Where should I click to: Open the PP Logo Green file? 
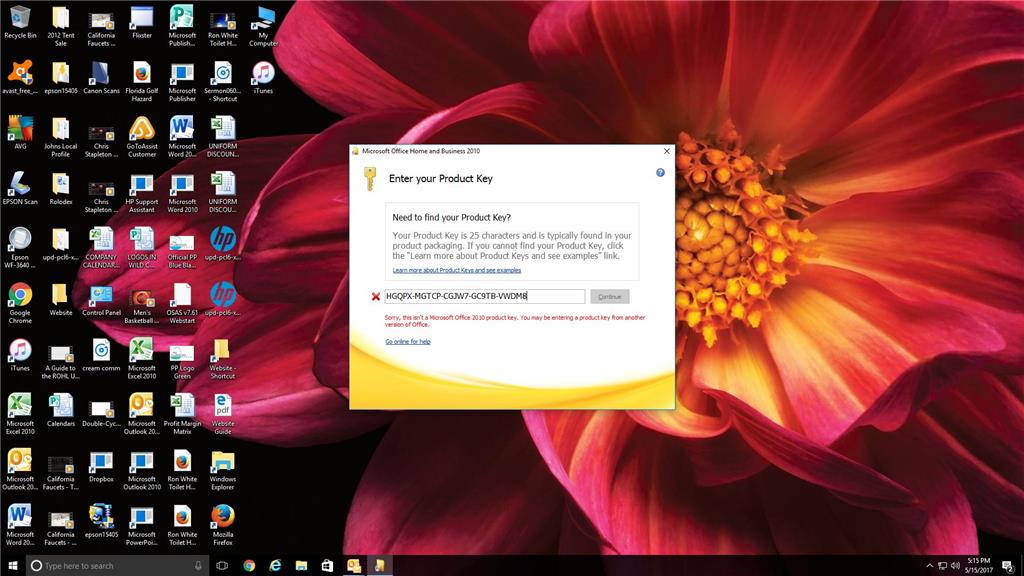click(x=182, y=359)
